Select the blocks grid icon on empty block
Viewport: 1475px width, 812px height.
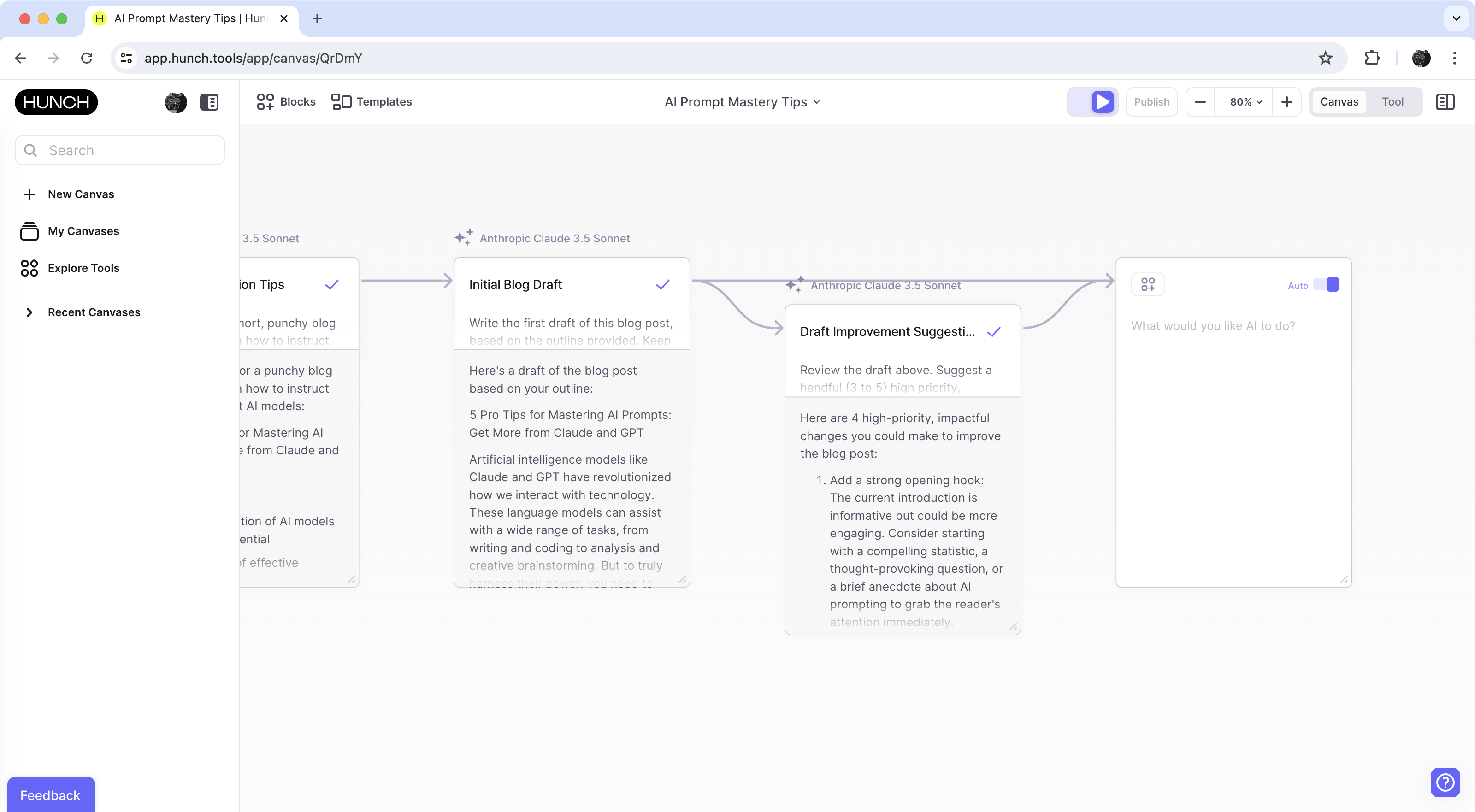point(1148,284)
